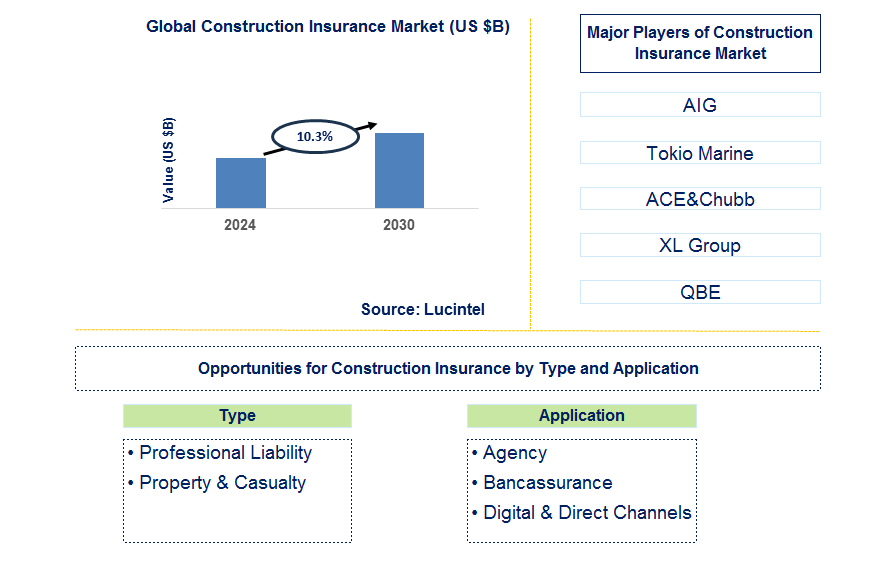Click the Tokio Marine list item
Viewport: 876px width, 577px height.
(x=699, y=152)
